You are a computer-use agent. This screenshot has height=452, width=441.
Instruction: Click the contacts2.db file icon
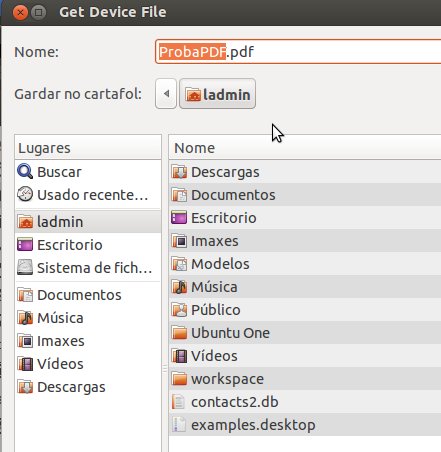[x=179, y=402]
